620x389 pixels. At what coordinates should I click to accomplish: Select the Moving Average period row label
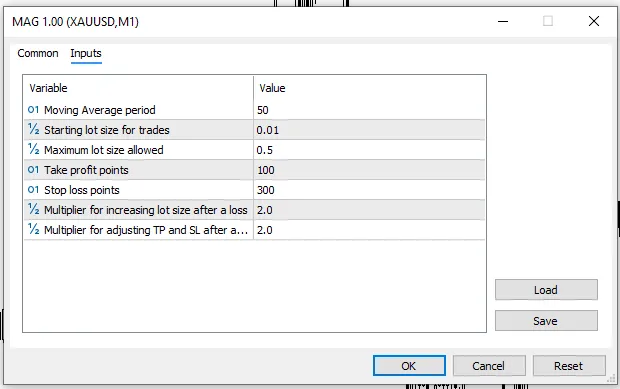[x=100, y=110]
